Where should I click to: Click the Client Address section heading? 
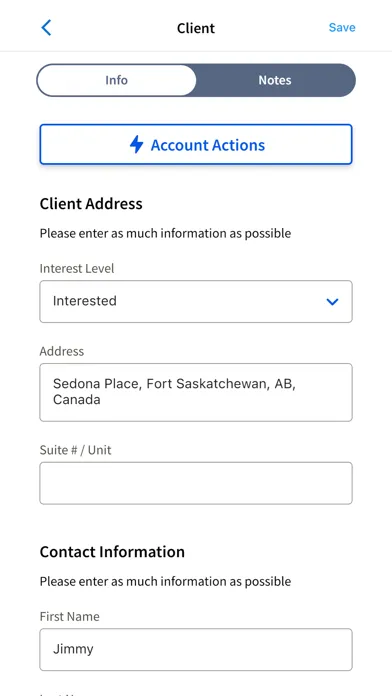coord(91,204)
